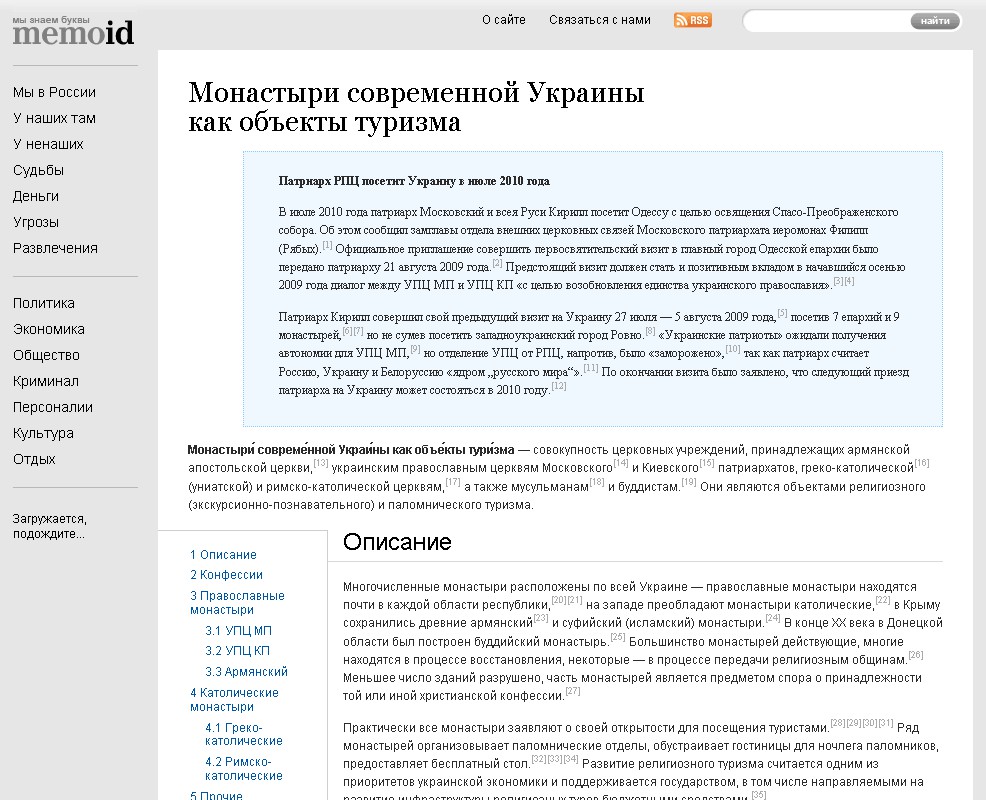986x800 pixels.
Task: Jump to 4 Католические монастыри
Action: (234, 699)
